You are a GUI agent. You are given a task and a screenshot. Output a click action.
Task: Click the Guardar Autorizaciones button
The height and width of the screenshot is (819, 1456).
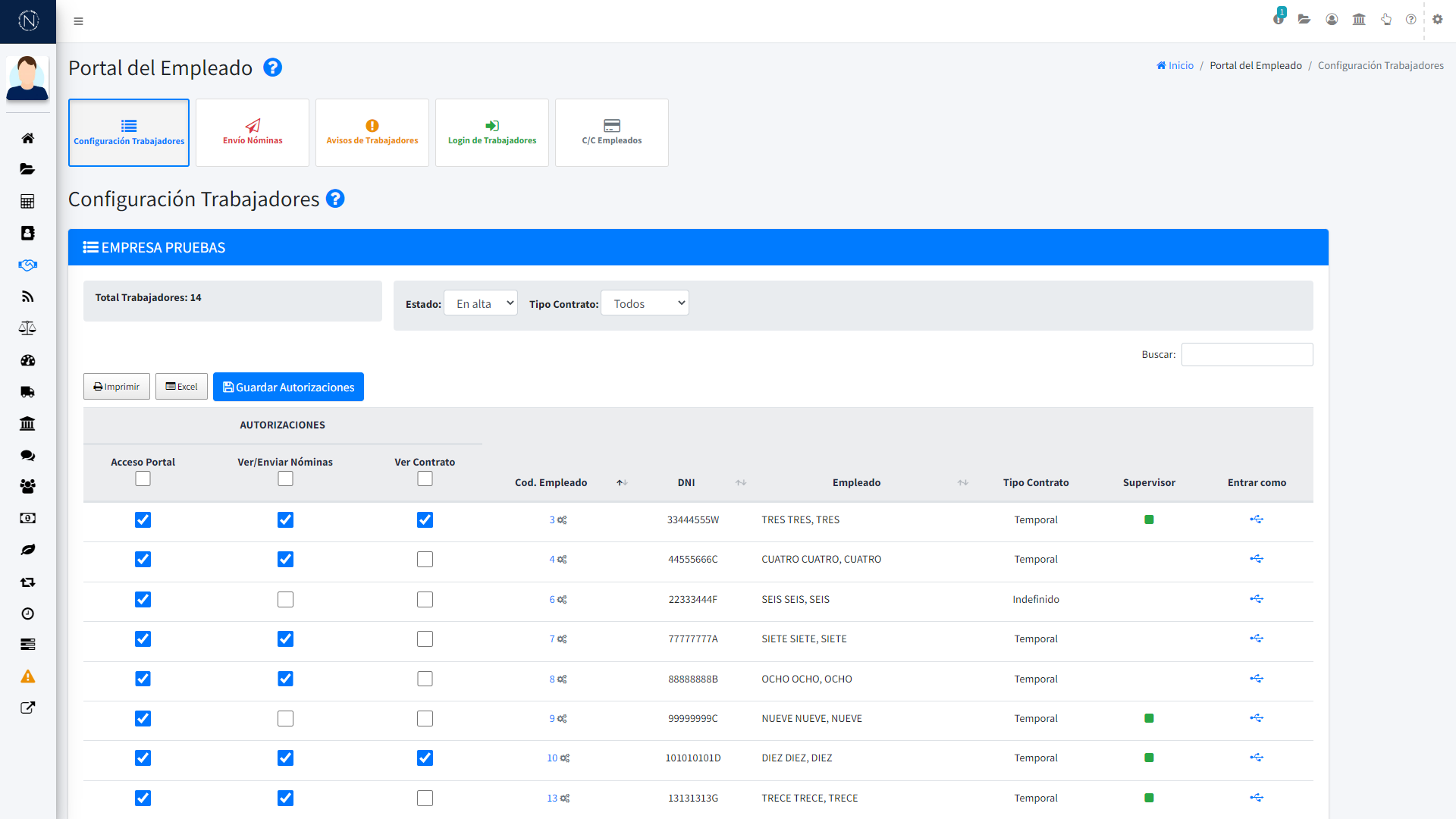[x=288, y=387]
